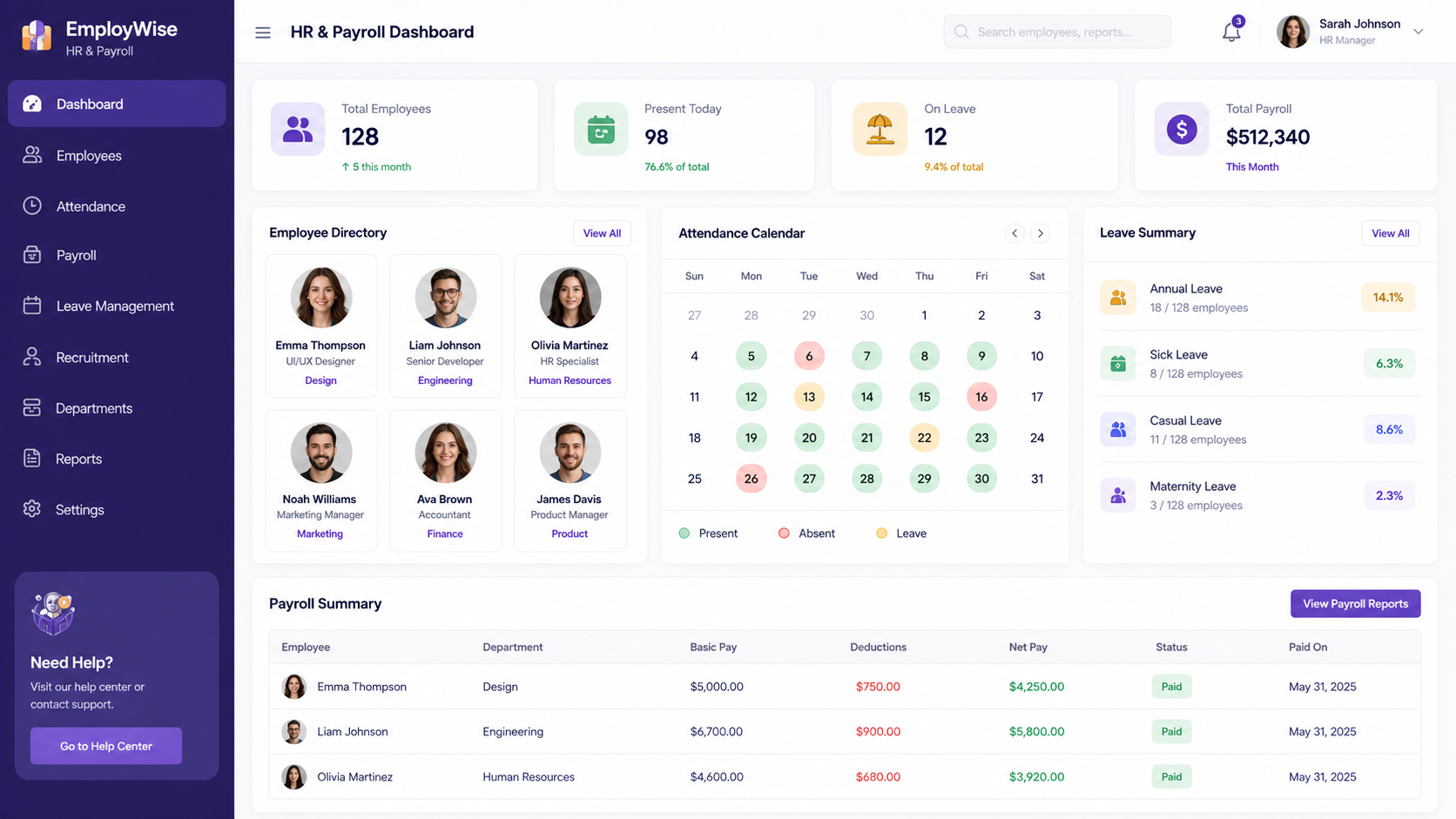Select absent day 6 on the calendar
This screenshot has width=1456, height=819.
tap(809, 356)
